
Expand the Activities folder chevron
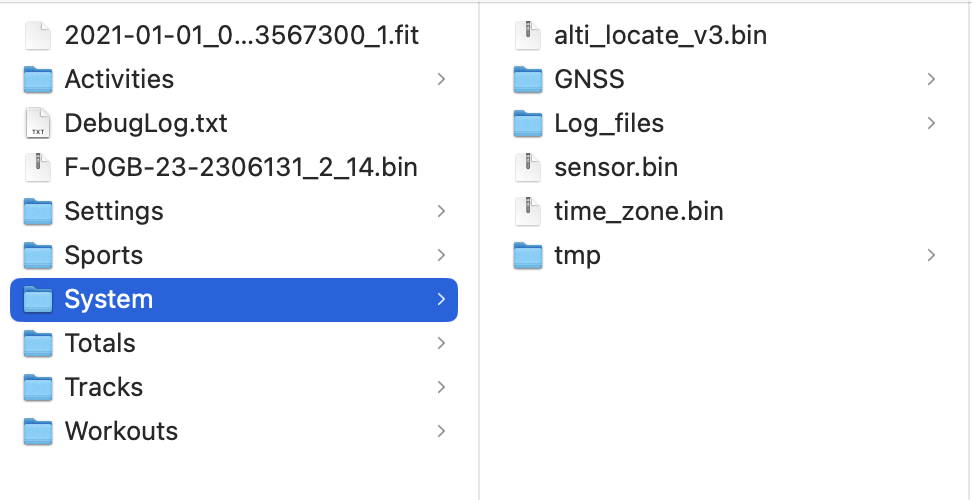click(x=441, y=79)
